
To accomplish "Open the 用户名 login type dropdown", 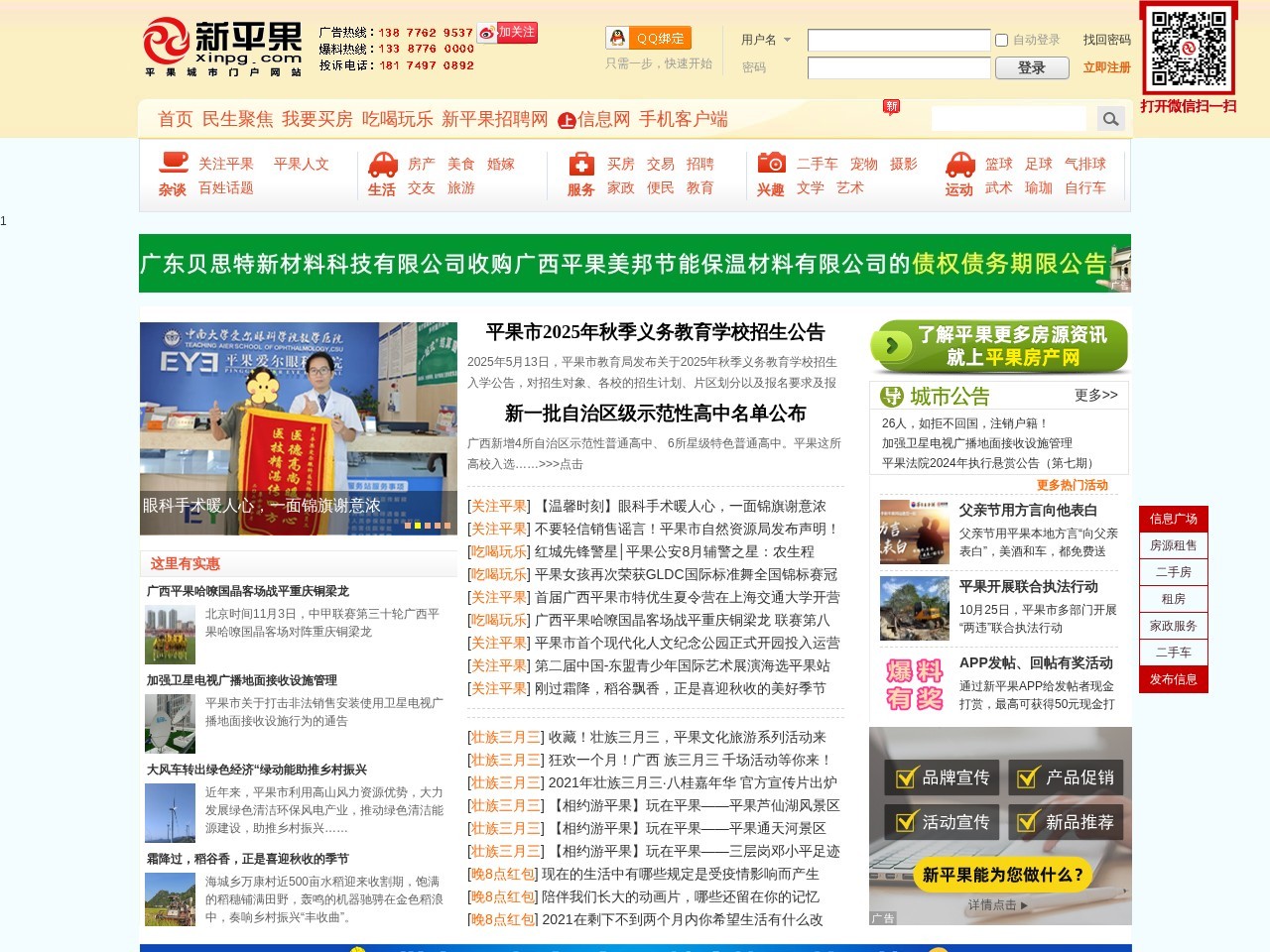I will (x=766, y=40).
